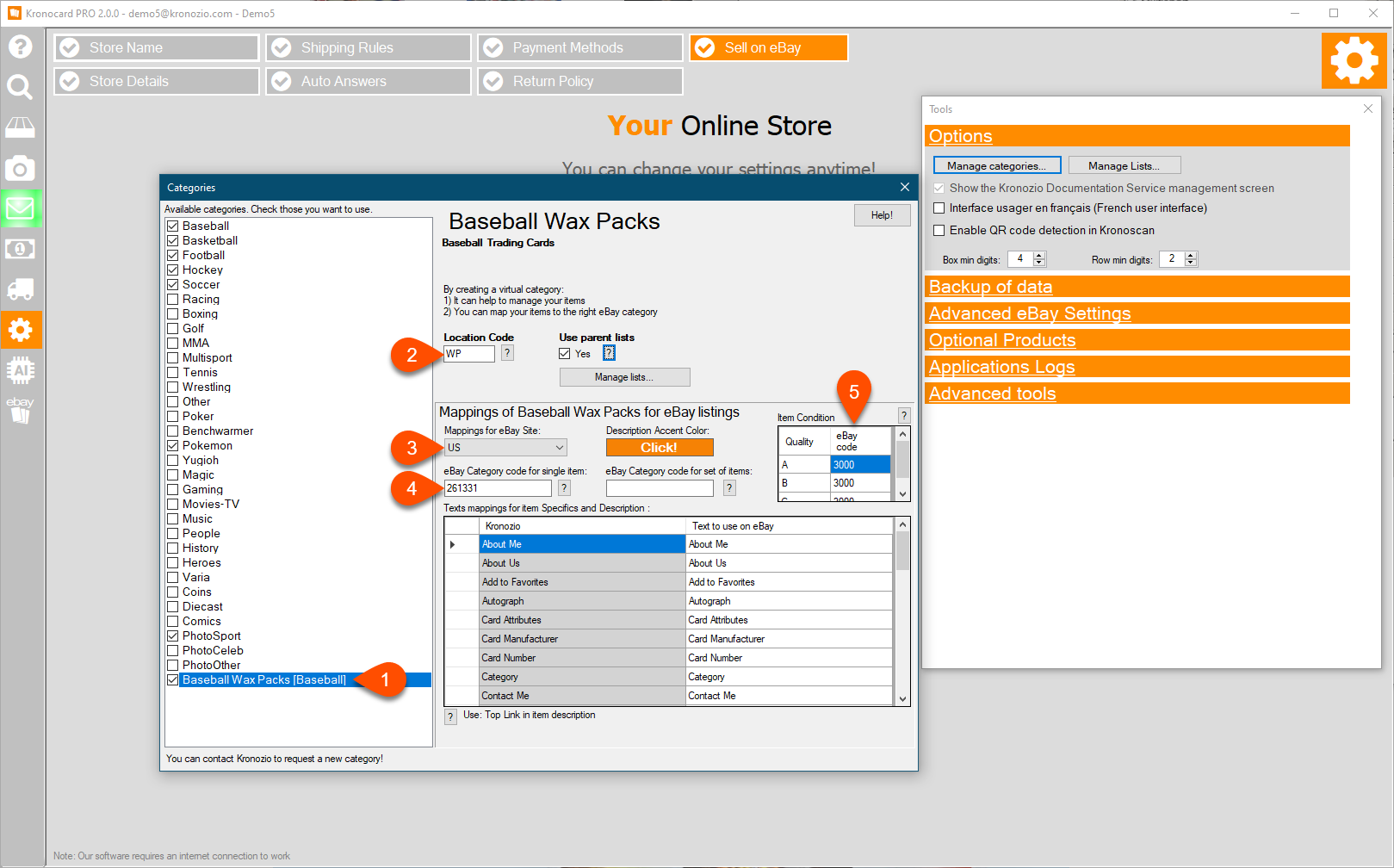
Task: Enable QR code detection in Kronoscan
Action: (x=939, y=230)
